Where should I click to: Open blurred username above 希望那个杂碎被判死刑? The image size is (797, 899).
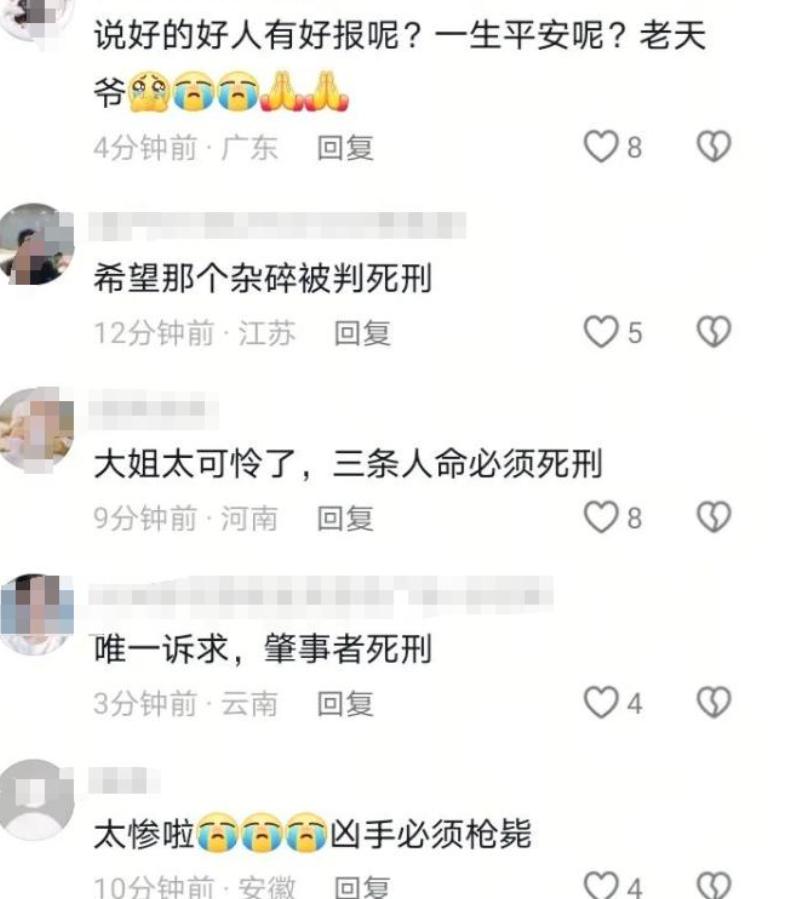click(278, 225)
